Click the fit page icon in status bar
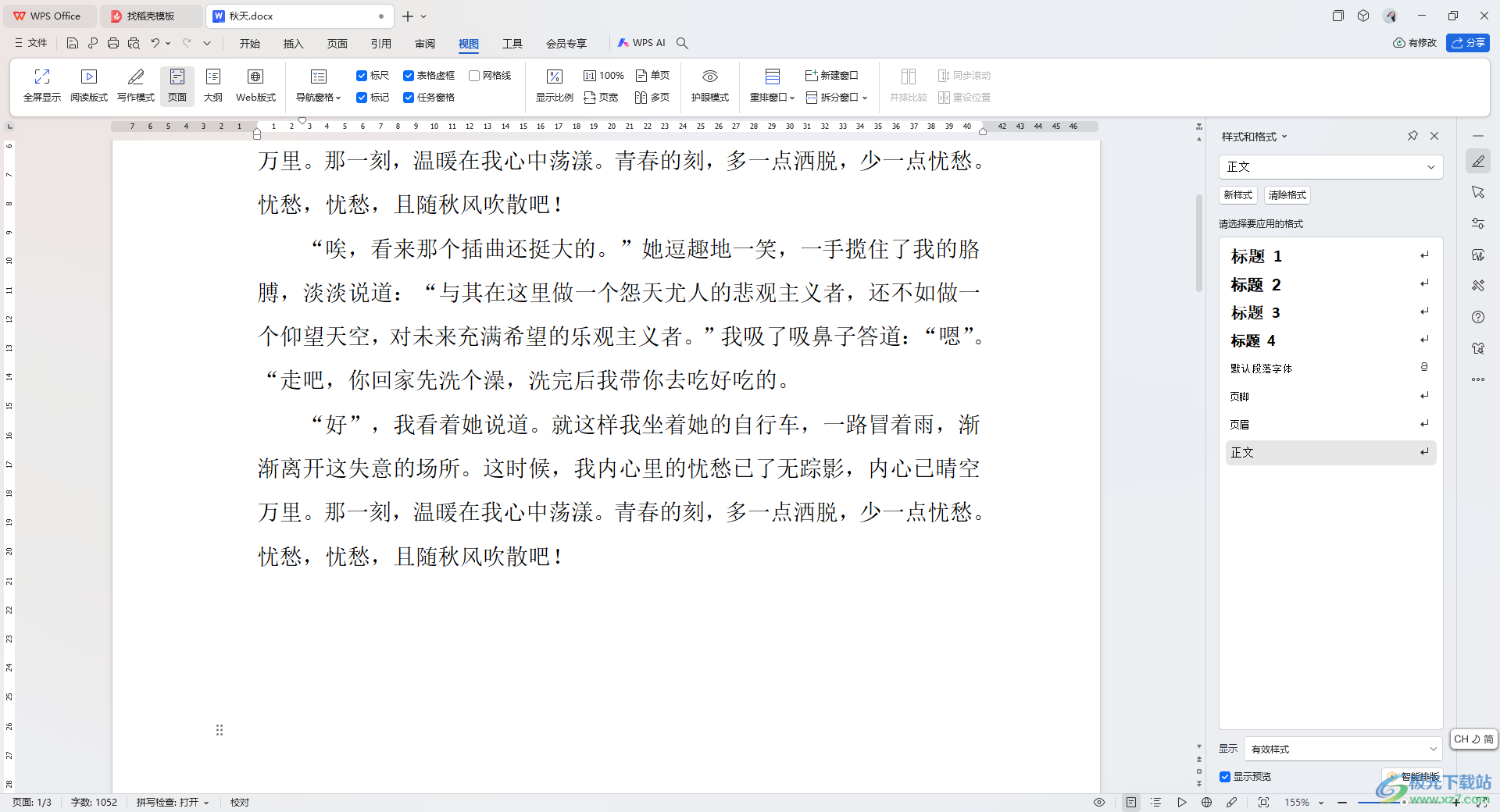 1263,803
